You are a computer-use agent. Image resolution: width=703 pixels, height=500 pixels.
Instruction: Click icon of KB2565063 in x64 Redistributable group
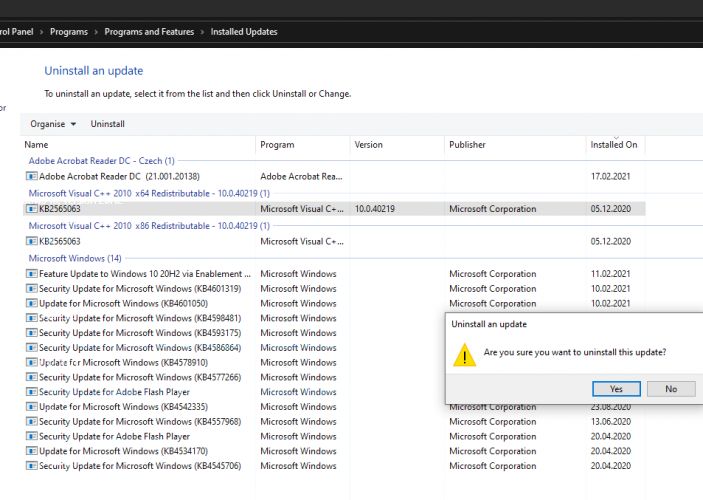pos(31,209)
